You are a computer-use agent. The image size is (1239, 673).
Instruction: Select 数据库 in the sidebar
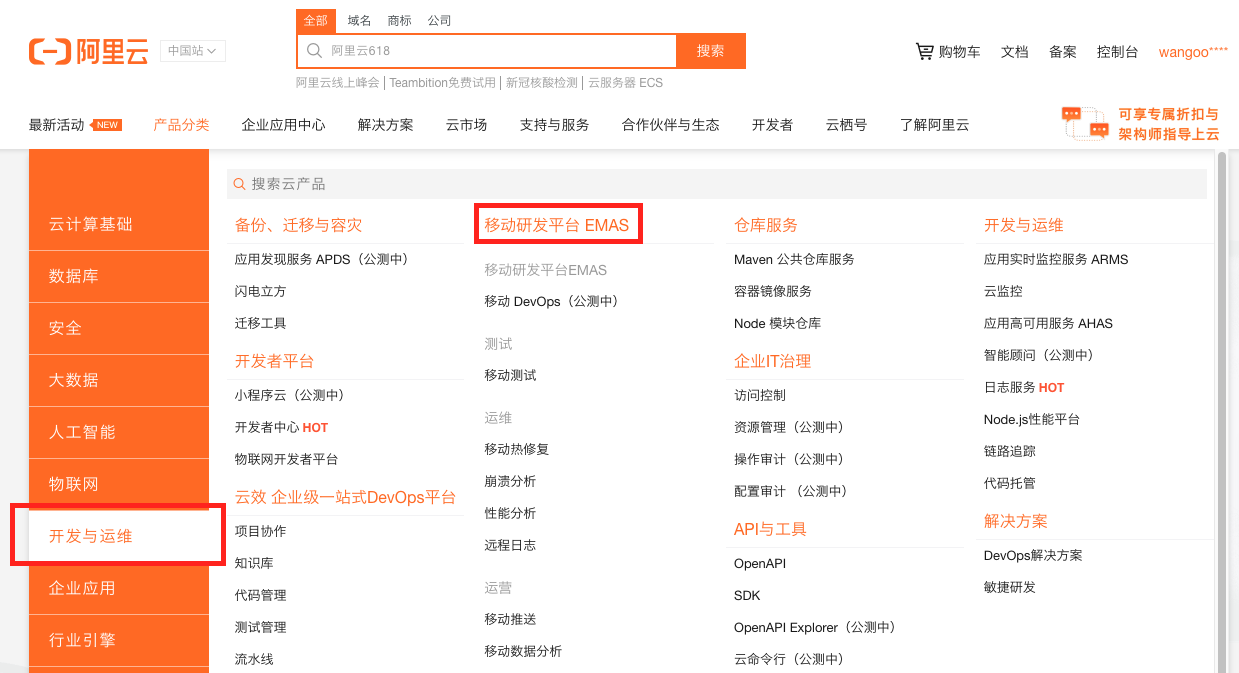(x=119, y=276)
